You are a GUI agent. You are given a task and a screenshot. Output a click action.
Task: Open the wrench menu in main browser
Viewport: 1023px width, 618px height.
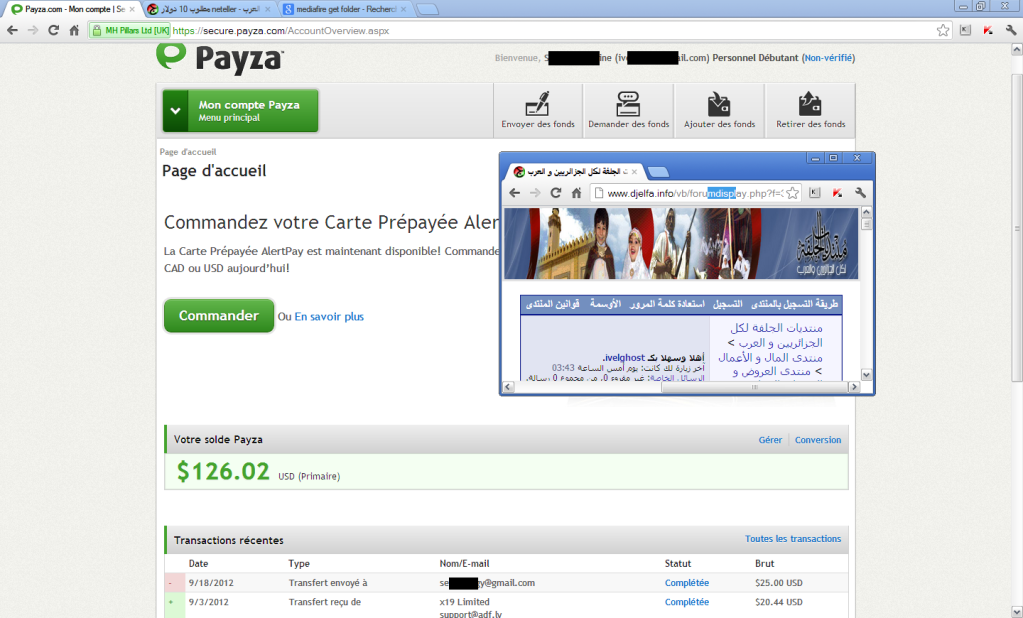1011,30
